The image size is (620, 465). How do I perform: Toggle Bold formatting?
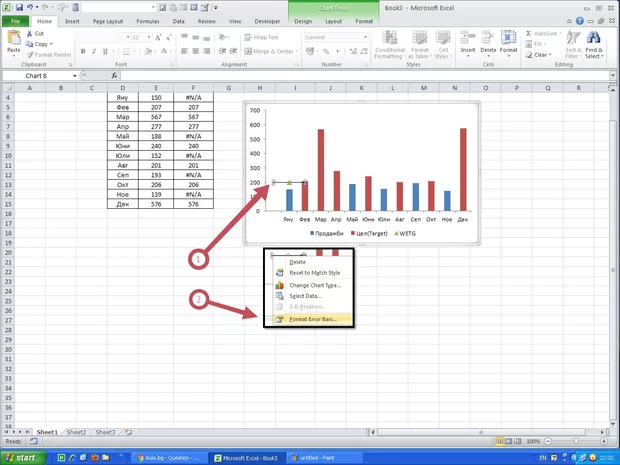point(83,51)
